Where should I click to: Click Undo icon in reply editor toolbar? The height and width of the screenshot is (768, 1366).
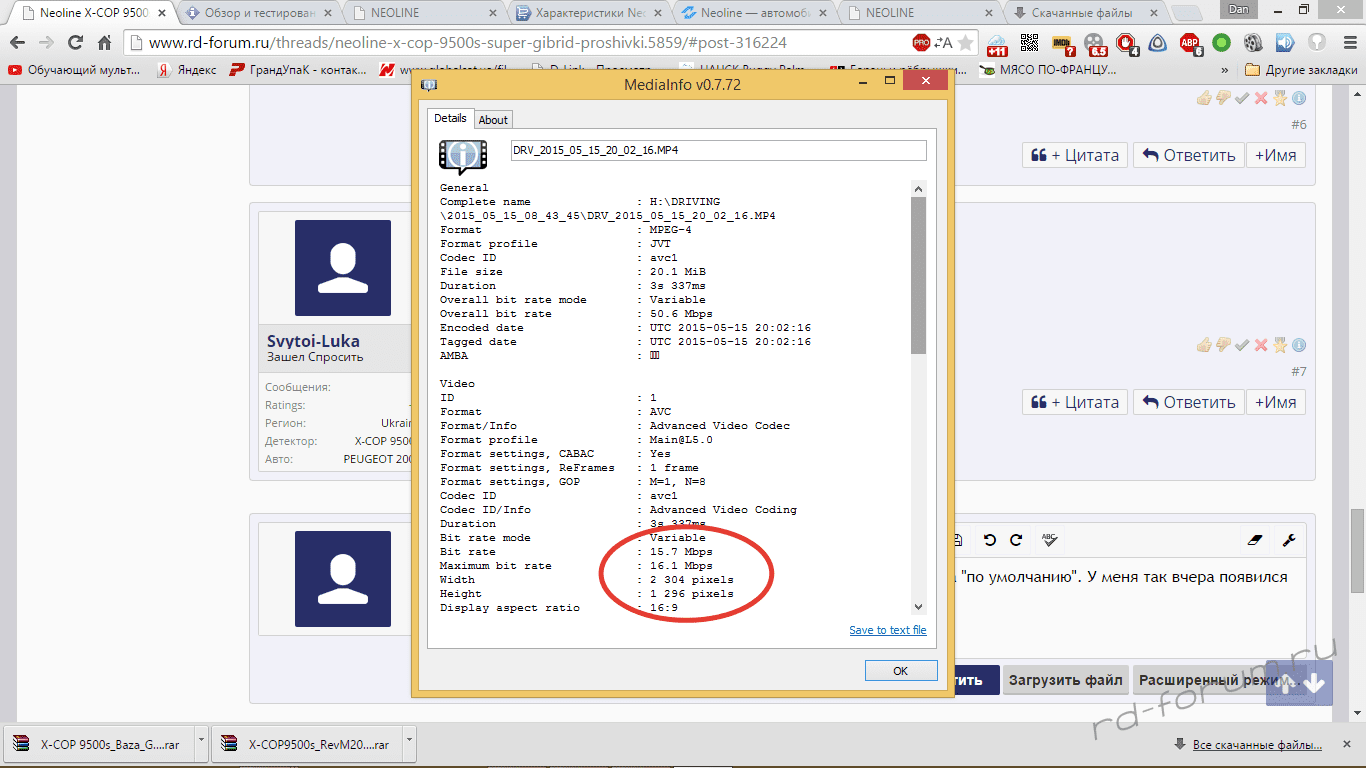(x=990, y=540)
